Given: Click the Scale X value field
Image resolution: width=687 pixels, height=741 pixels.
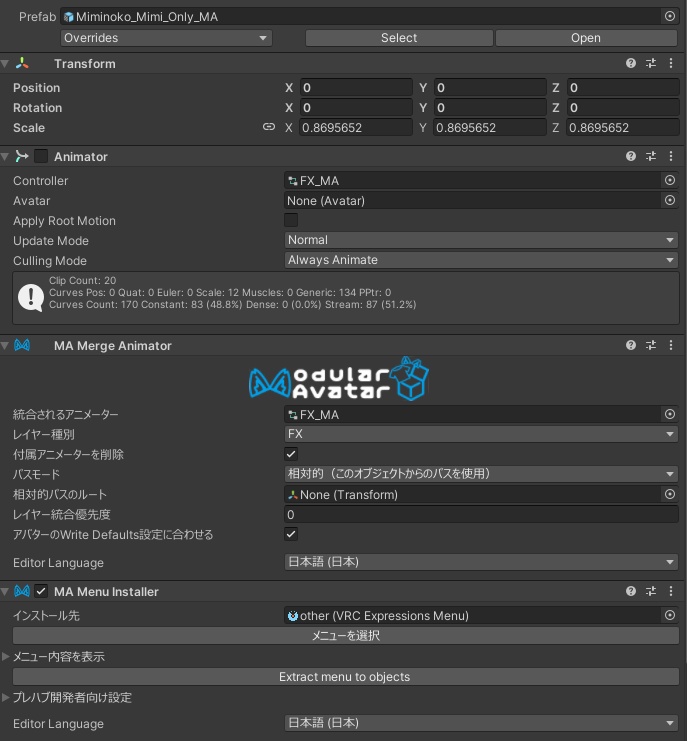Looking at the screenshot, I should coord(356,128).
